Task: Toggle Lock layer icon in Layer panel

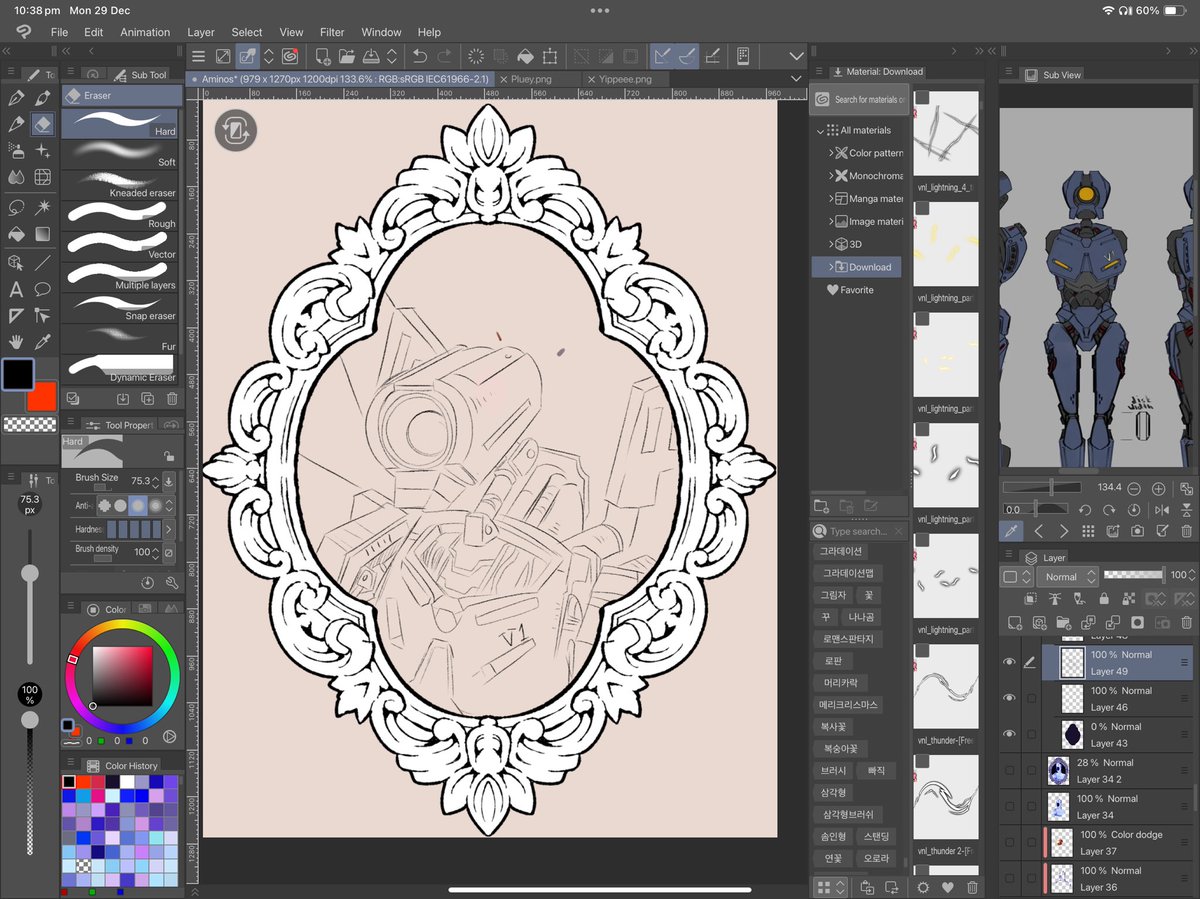Action: pyautogui.click(x=1103, y=599)
